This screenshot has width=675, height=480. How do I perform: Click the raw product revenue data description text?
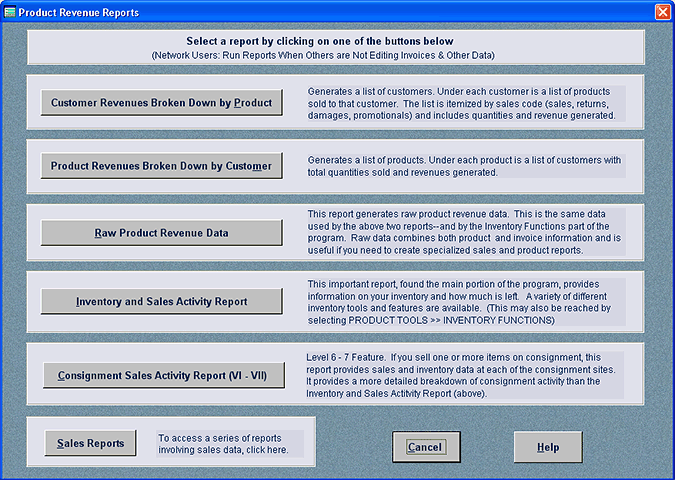pyautogui.click(x=466, y=233)
